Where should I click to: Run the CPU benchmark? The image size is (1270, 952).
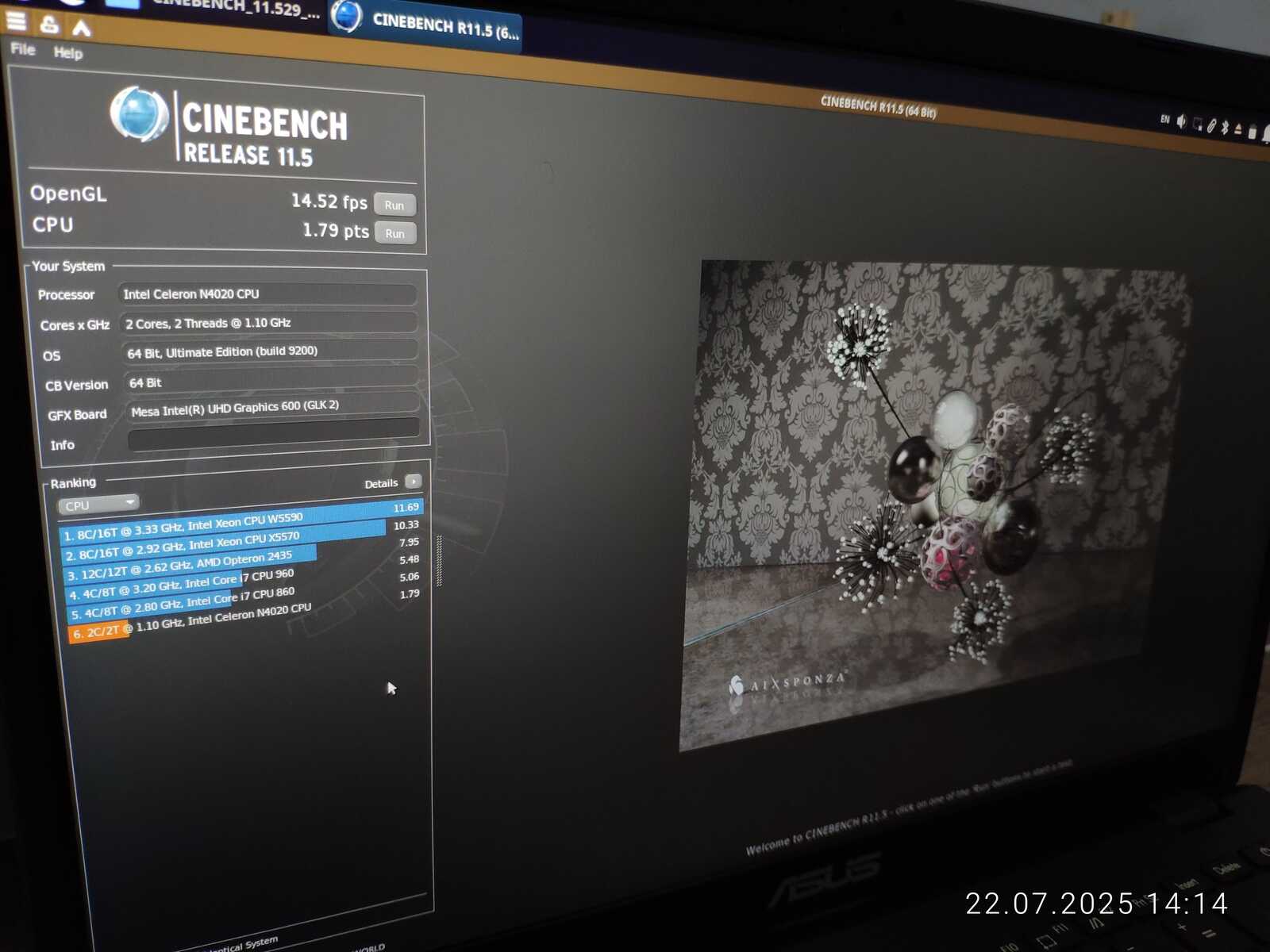tap(395, 233)
